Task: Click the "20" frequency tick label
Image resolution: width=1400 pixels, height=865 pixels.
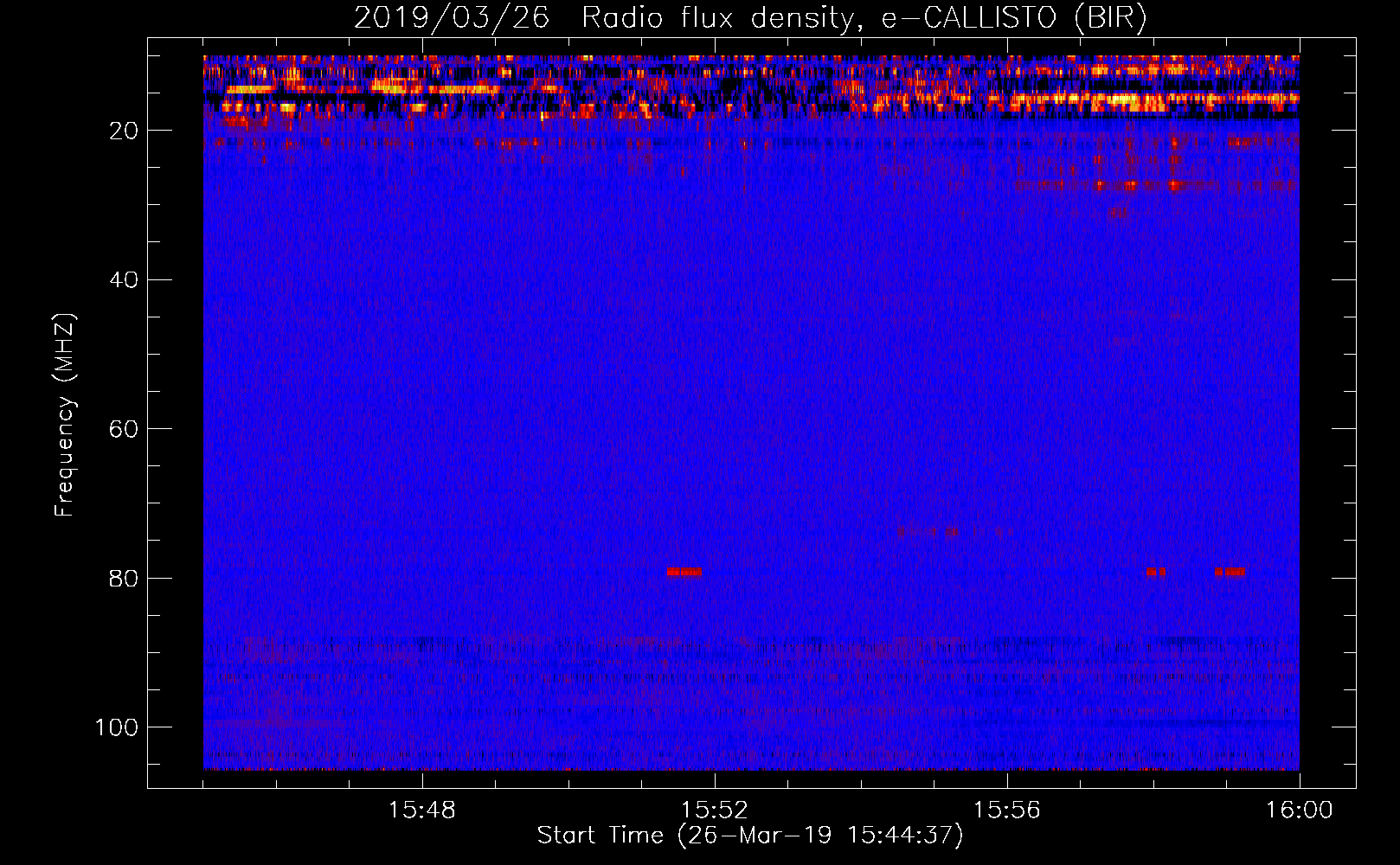Action: [125, 131]
